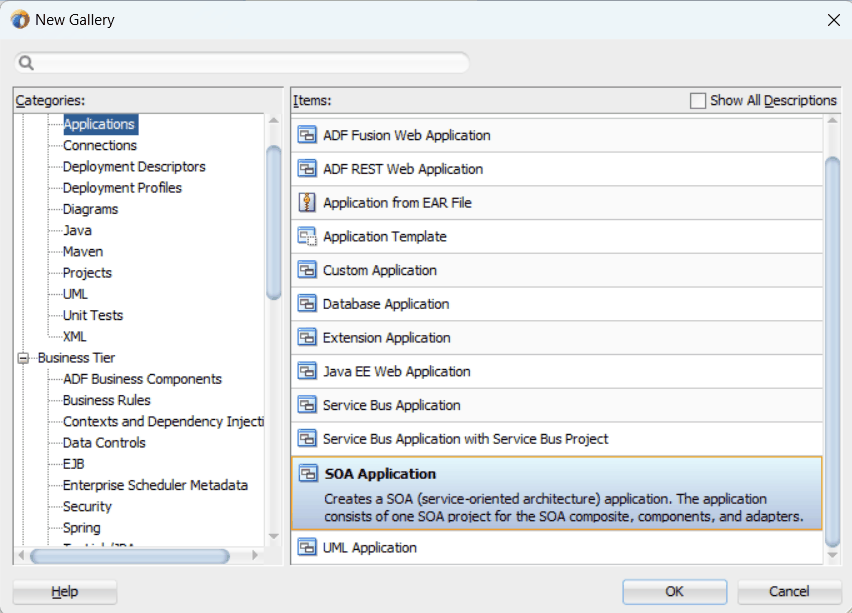Select the Connections category
The height and width of the screenshot is (613, 852).
click(100, 146)
